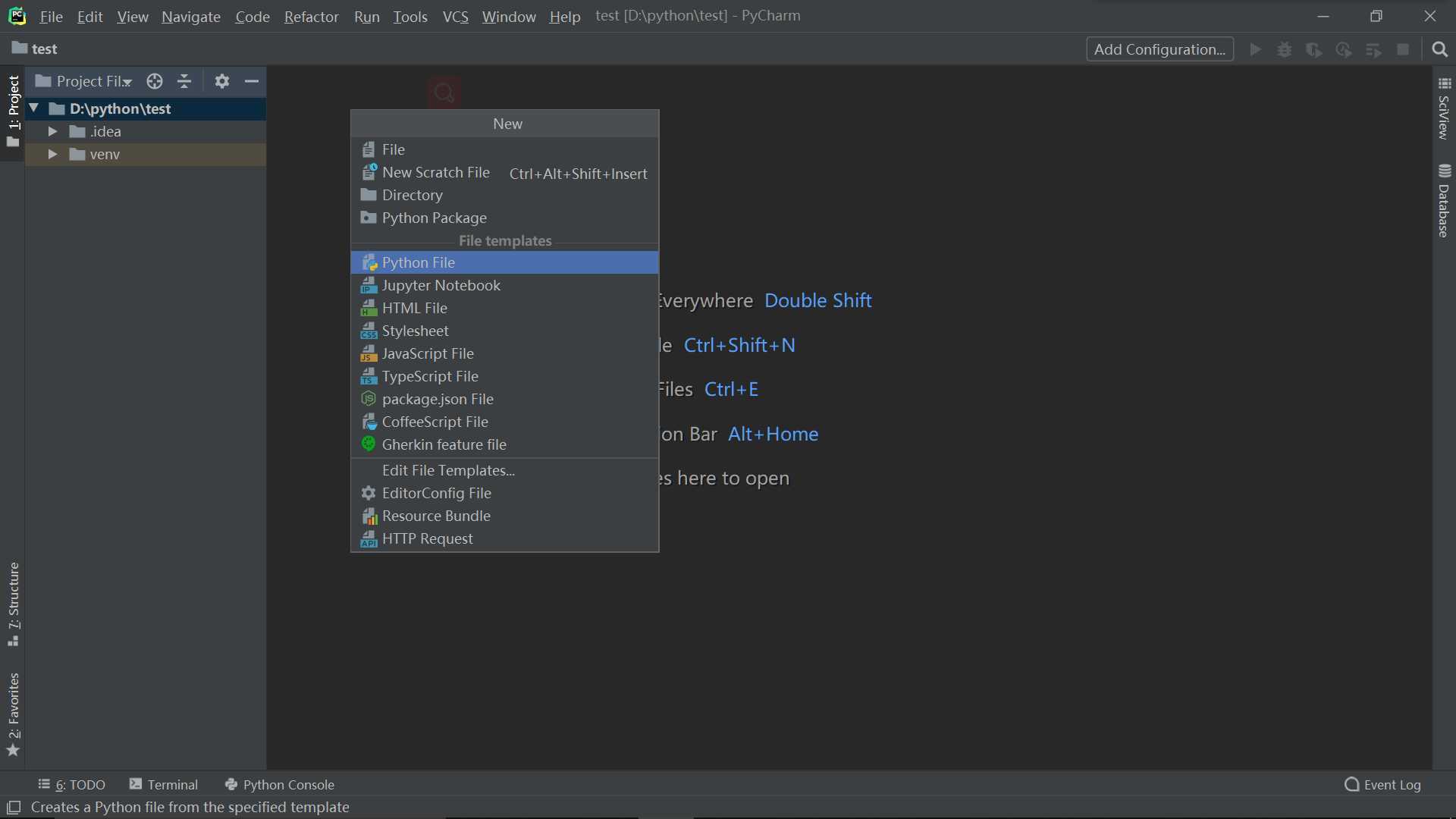Click the Concurrency Diagram run icon
The image size is (1456, 819).
1373,49
